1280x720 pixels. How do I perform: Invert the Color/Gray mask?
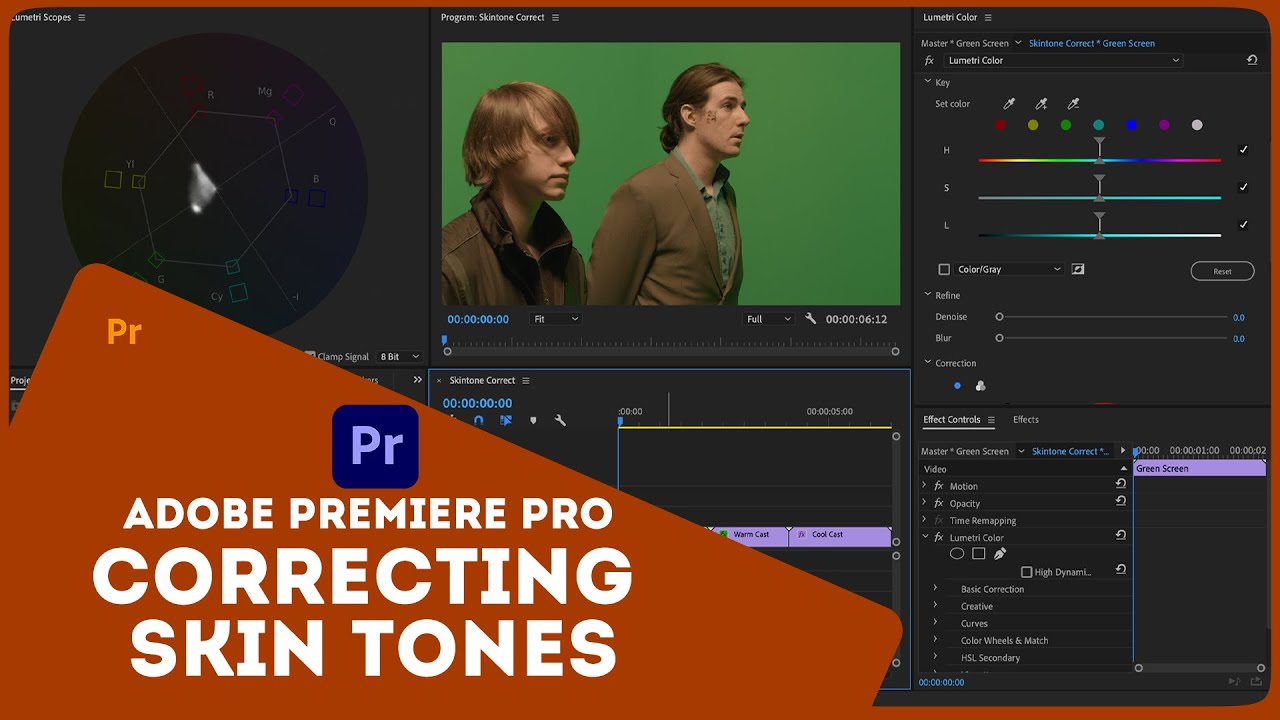1078,269
